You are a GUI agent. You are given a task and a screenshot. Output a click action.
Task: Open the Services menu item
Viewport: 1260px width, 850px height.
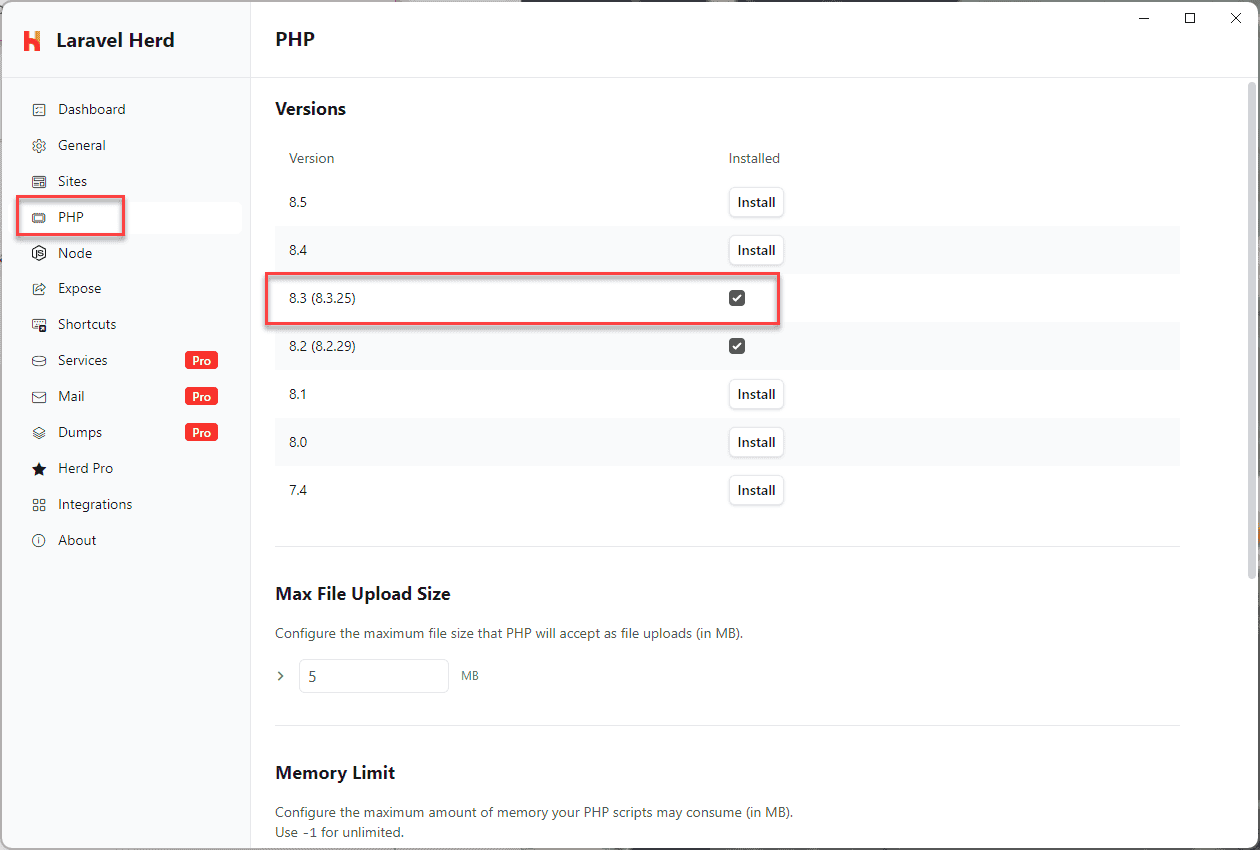click(x=82, y=361)
